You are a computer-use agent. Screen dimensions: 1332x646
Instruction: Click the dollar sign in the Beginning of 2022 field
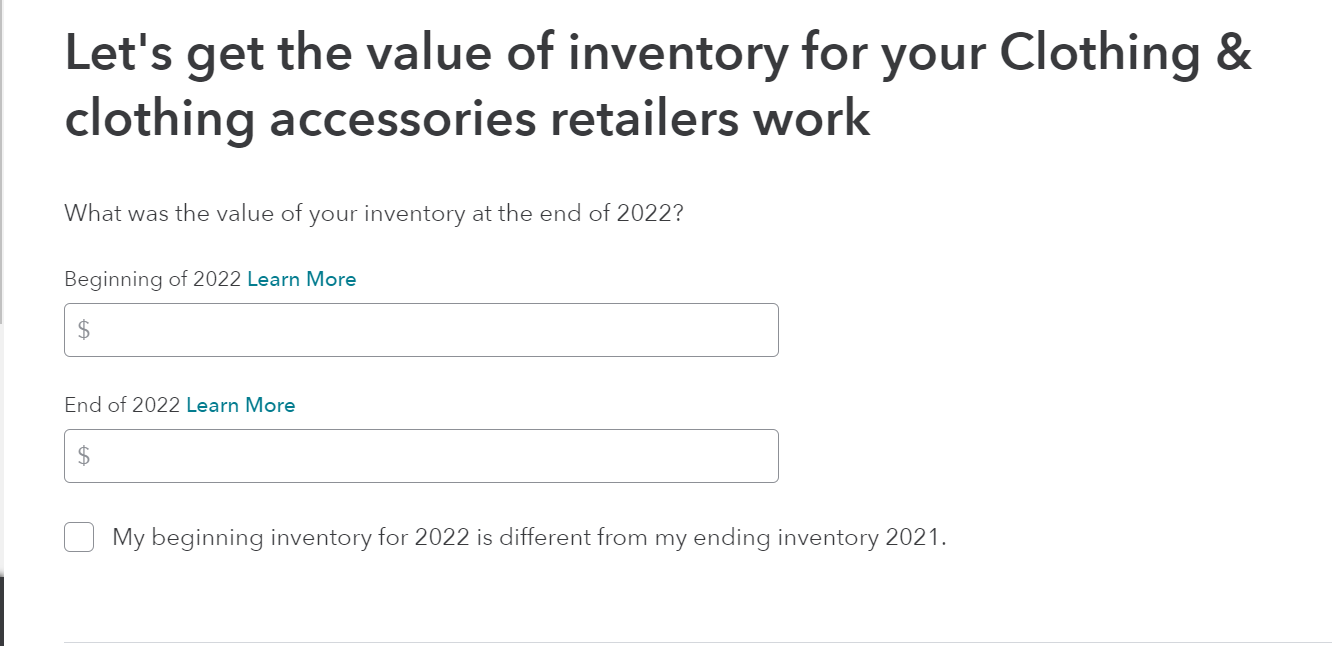[84, 330]
